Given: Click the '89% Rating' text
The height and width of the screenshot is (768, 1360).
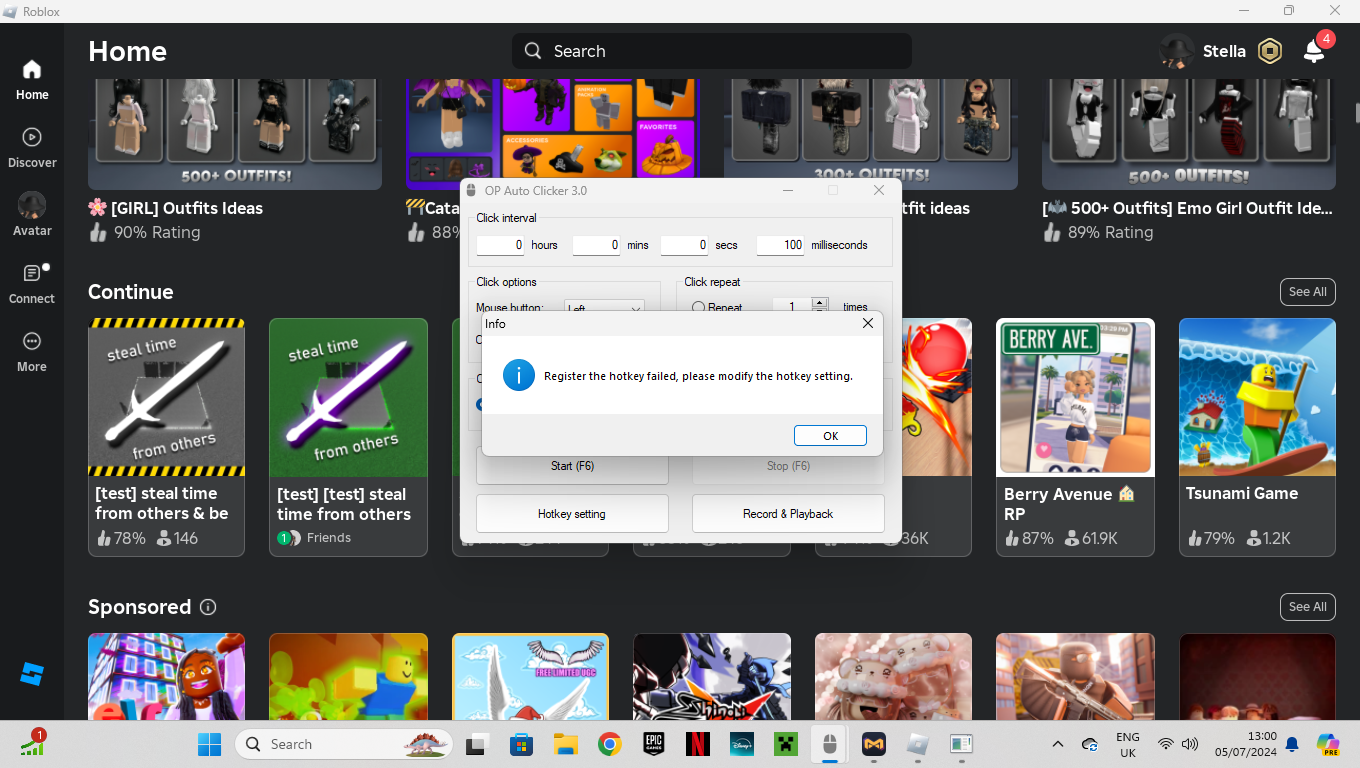Looking at the screenshot, I should 1111,232.
